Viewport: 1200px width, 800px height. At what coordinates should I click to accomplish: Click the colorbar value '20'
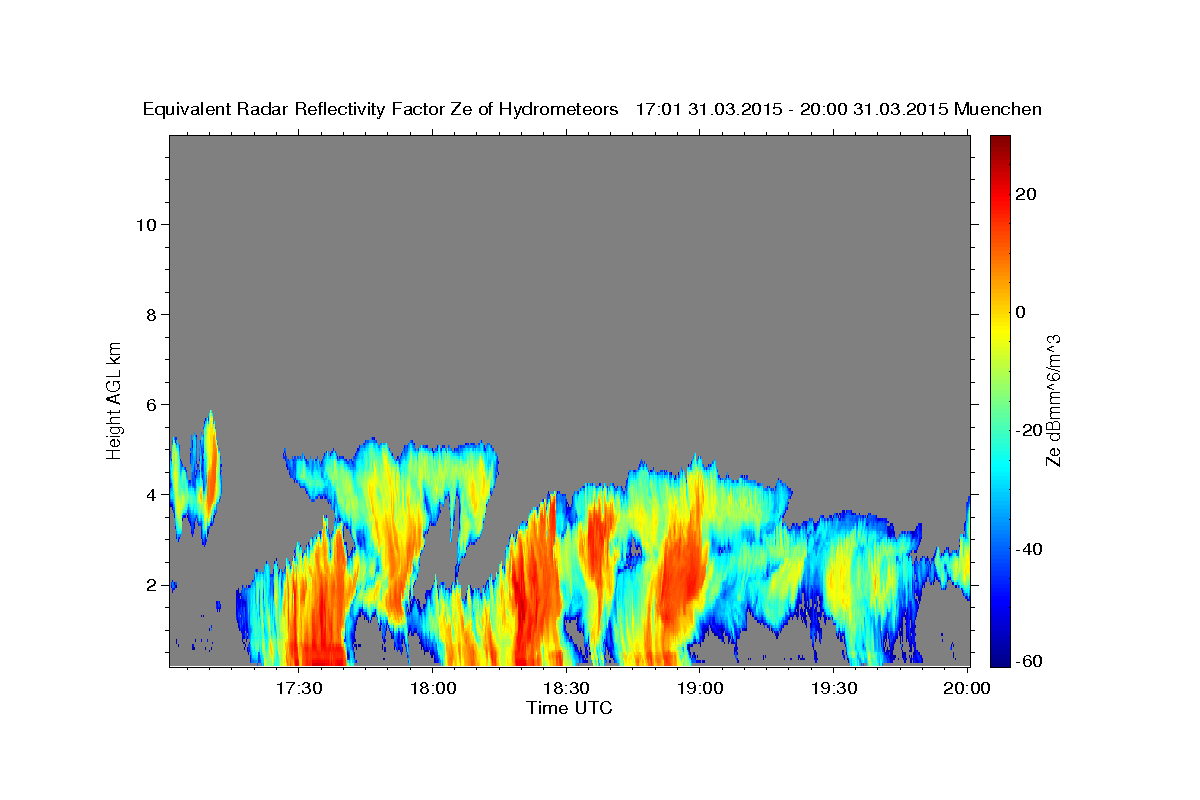1026,194
